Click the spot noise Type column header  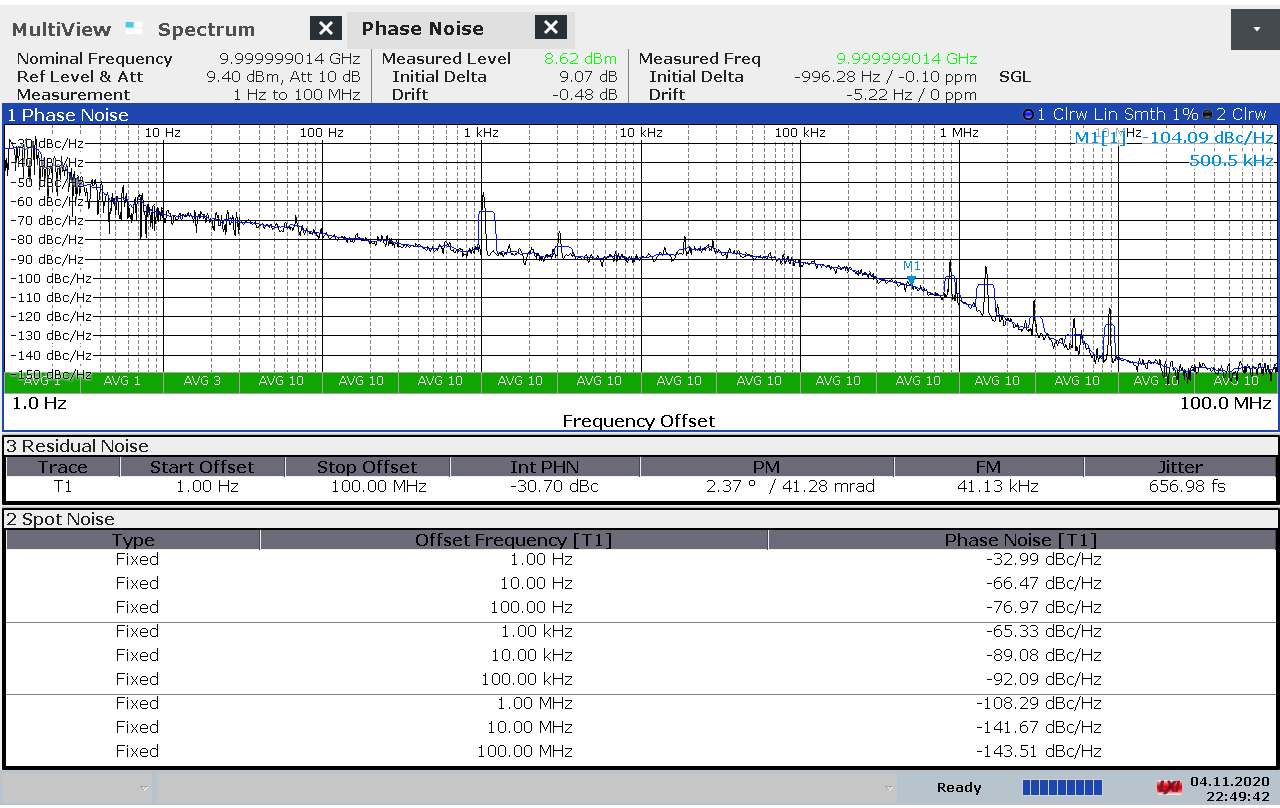pos(133,540)
